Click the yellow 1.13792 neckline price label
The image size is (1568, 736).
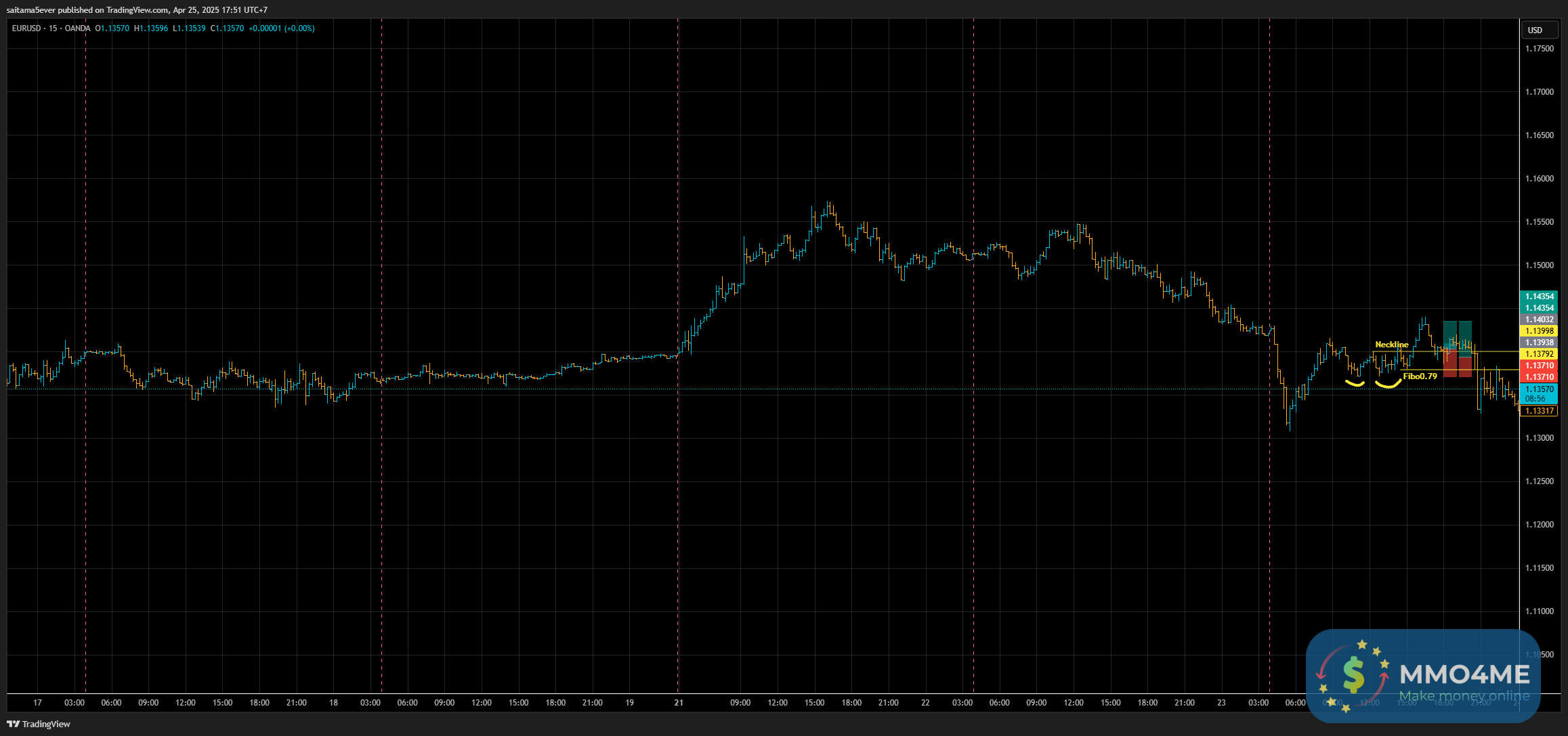point(1539,354)
